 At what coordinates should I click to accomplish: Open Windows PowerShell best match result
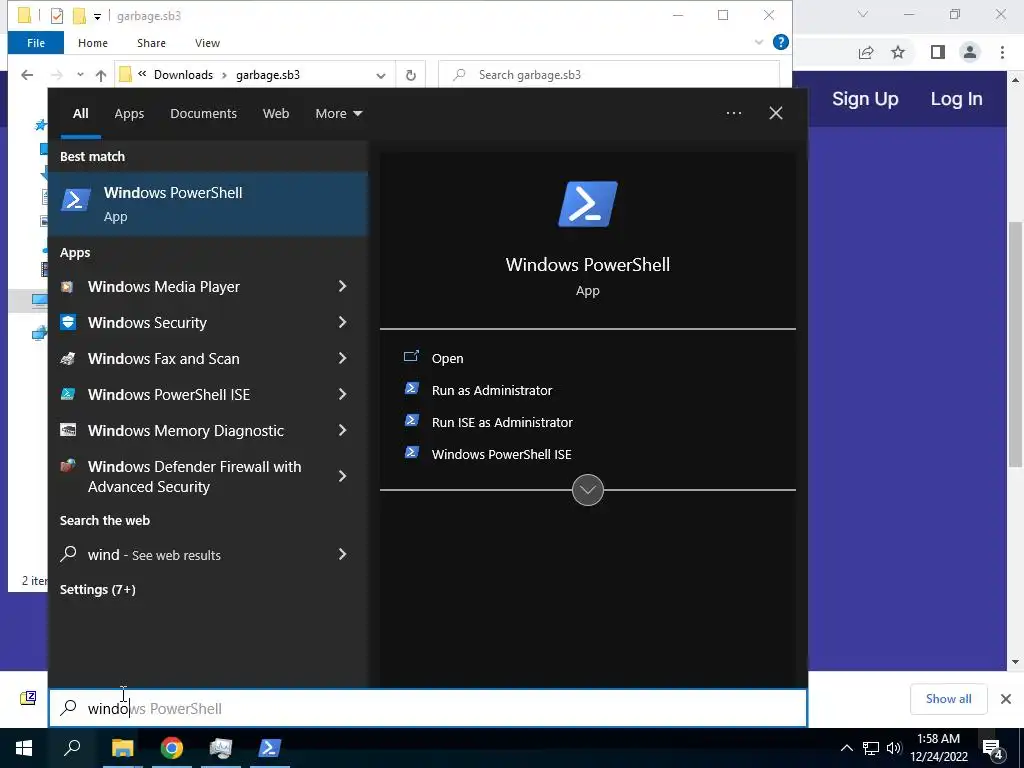(208, 204)
